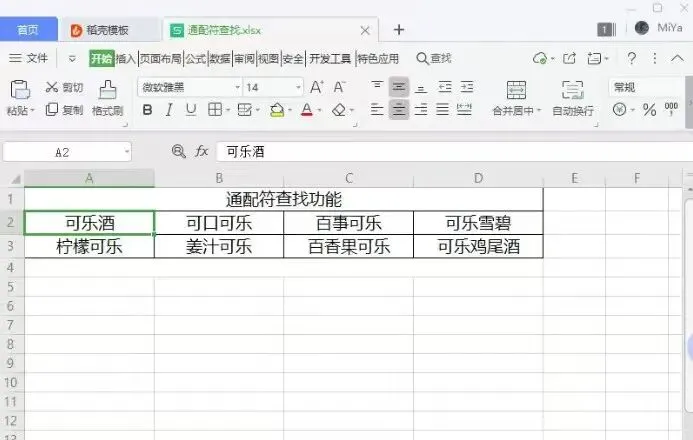Click the decrease indent icon
The width and height of the screenshot is (693, 440).
445,87
